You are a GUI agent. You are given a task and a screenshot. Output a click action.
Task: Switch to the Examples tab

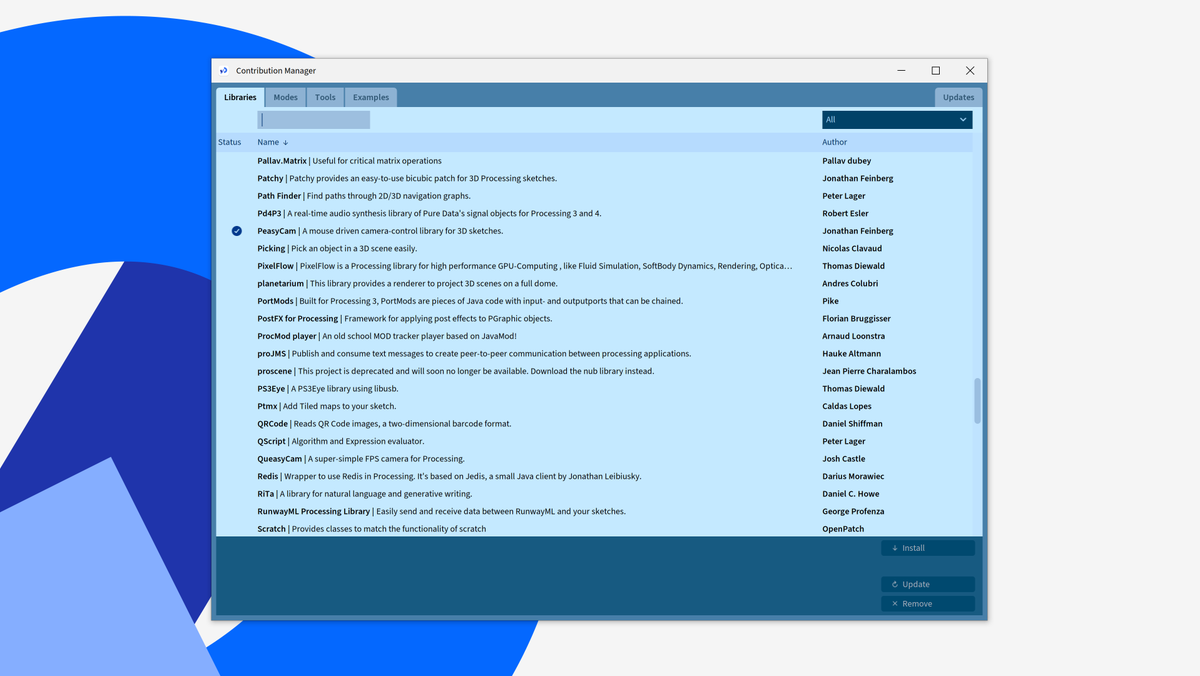[x=371, y=97]
